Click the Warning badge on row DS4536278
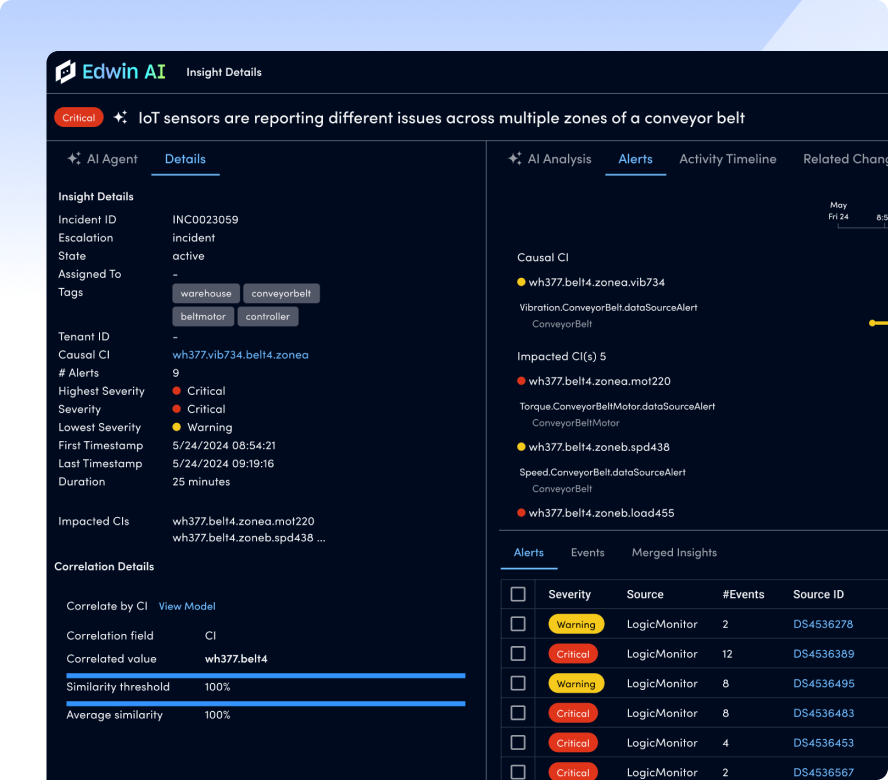This screenshot has height=780, width=888. pos(576,624)
